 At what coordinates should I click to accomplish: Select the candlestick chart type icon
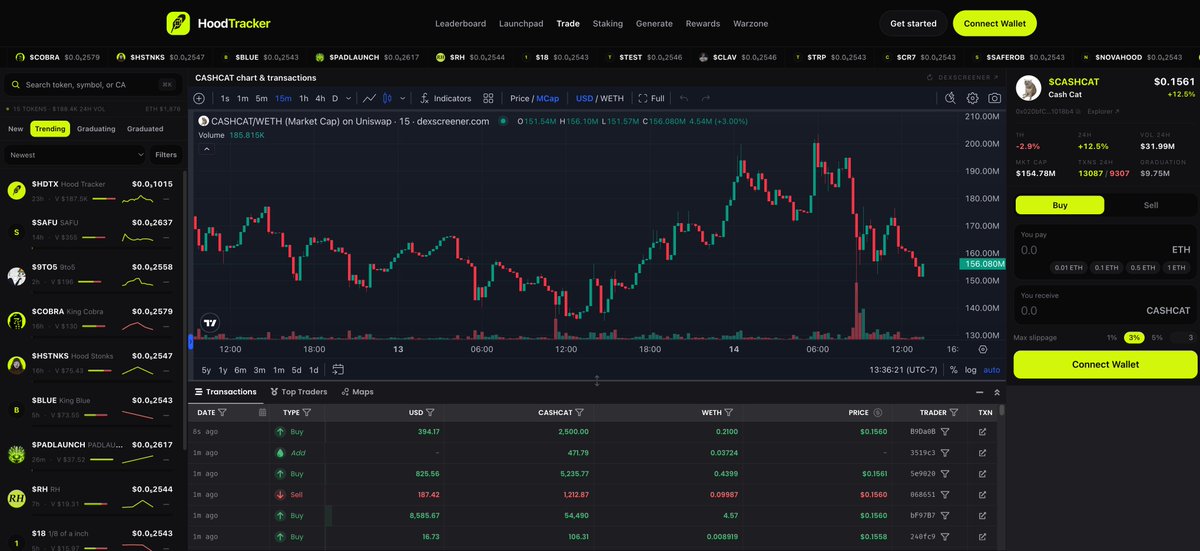tap(388, 98)
